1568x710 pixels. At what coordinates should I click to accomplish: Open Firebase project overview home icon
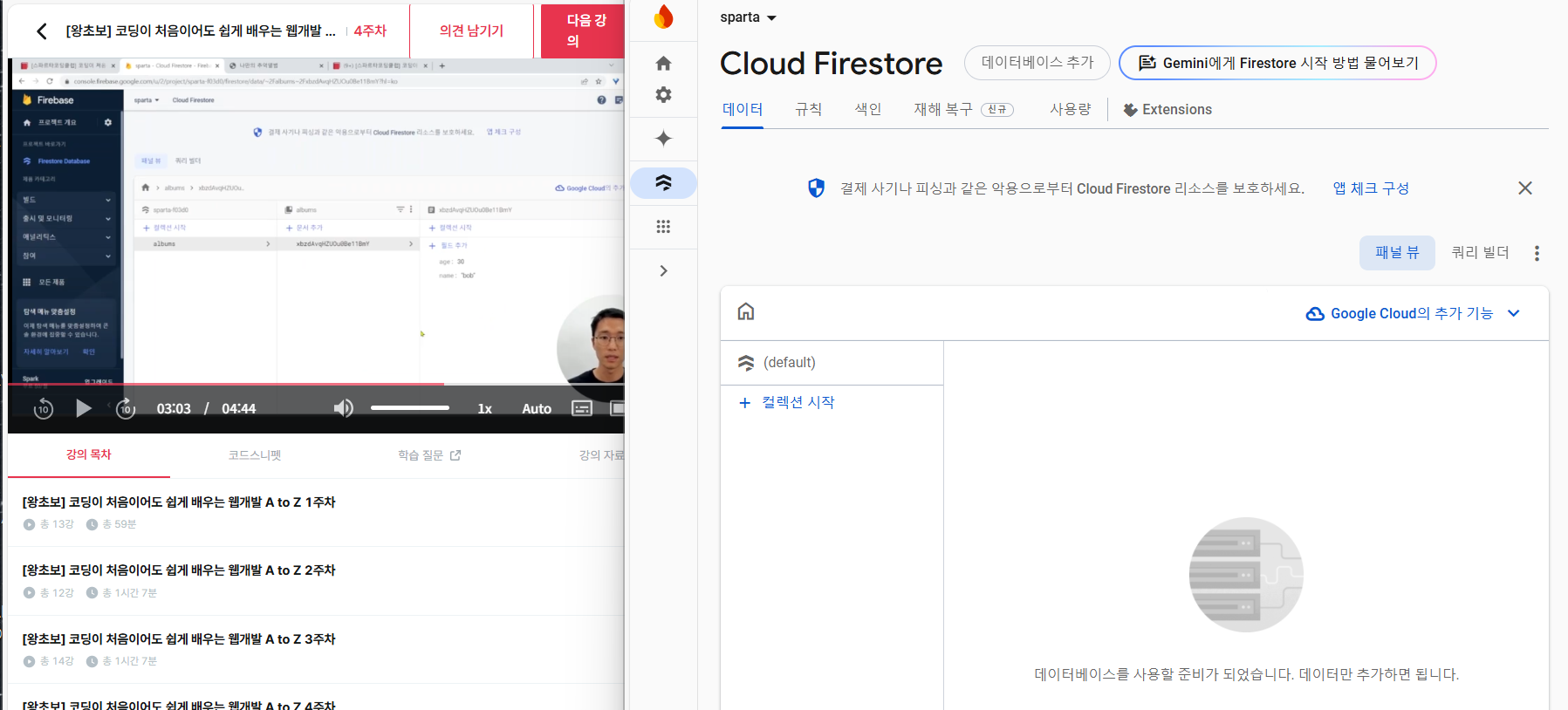(663, 64)
